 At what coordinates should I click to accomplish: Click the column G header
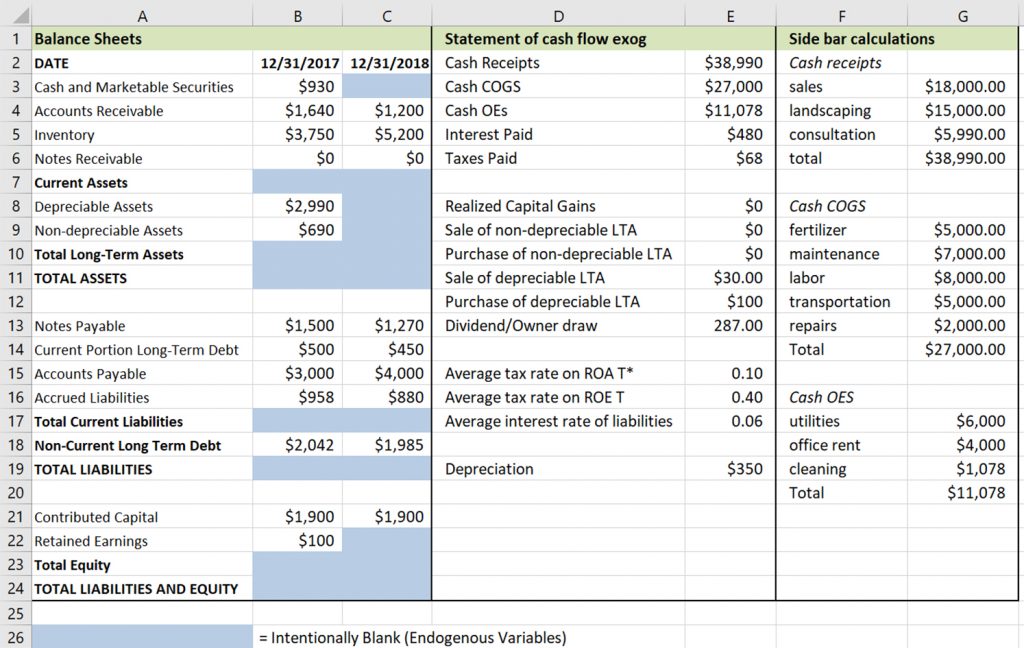click(962, 15)
